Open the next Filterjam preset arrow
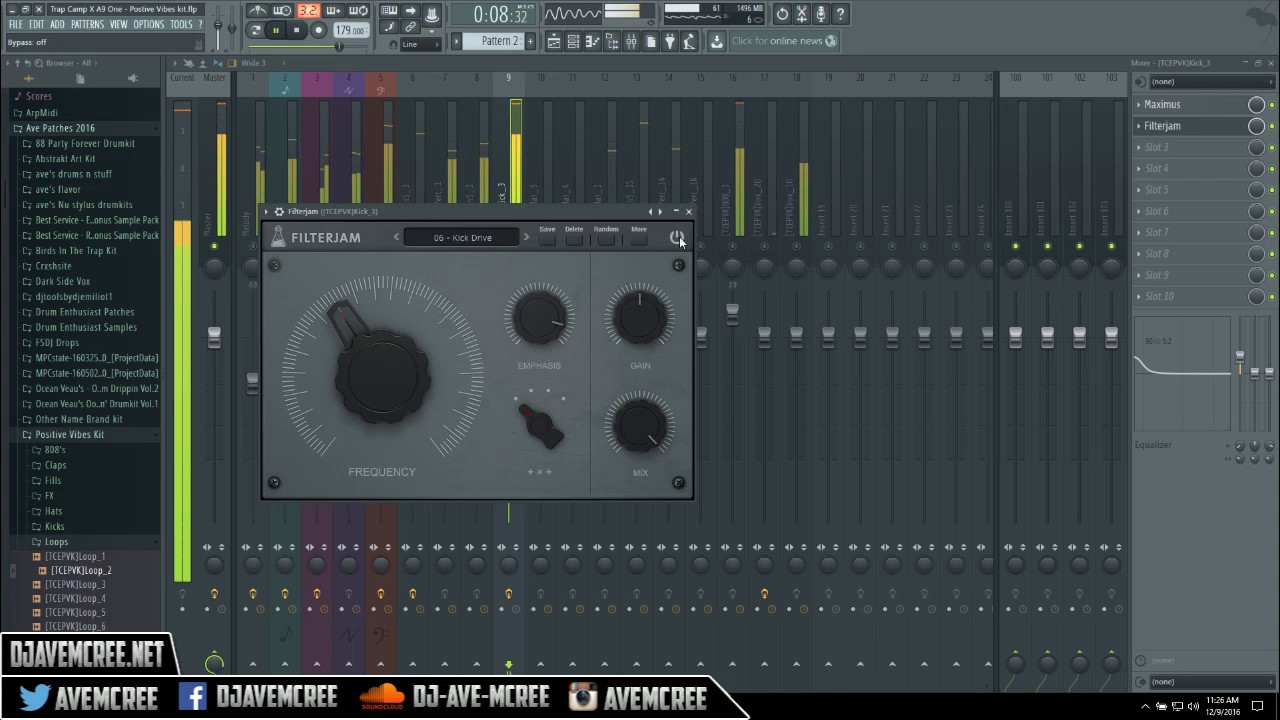 526,237
